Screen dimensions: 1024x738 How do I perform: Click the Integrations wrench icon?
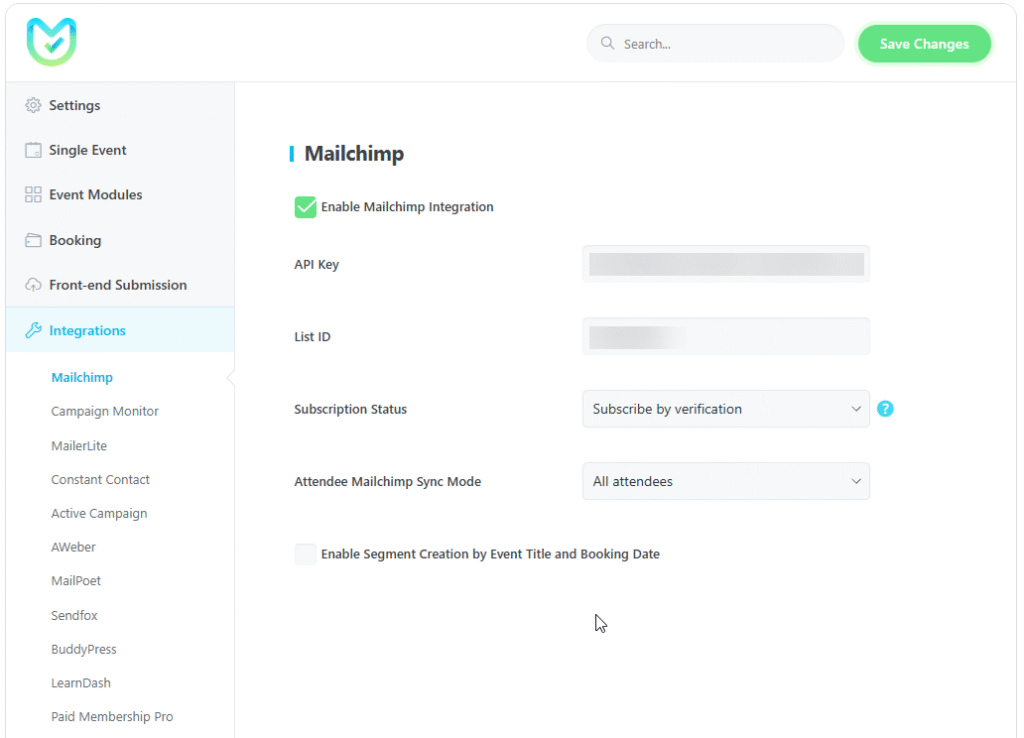[31, 330]
